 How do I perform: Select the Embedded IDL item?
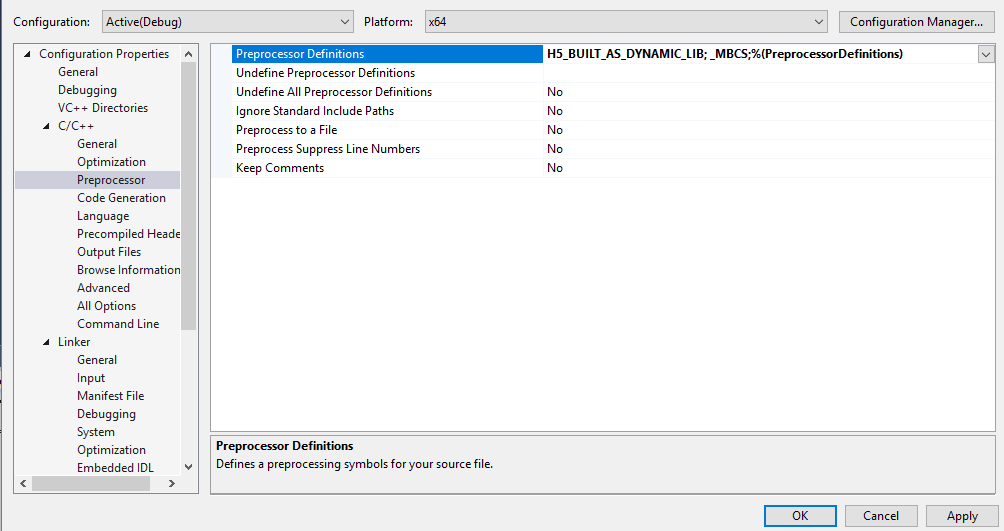click(x=115, y=468)
